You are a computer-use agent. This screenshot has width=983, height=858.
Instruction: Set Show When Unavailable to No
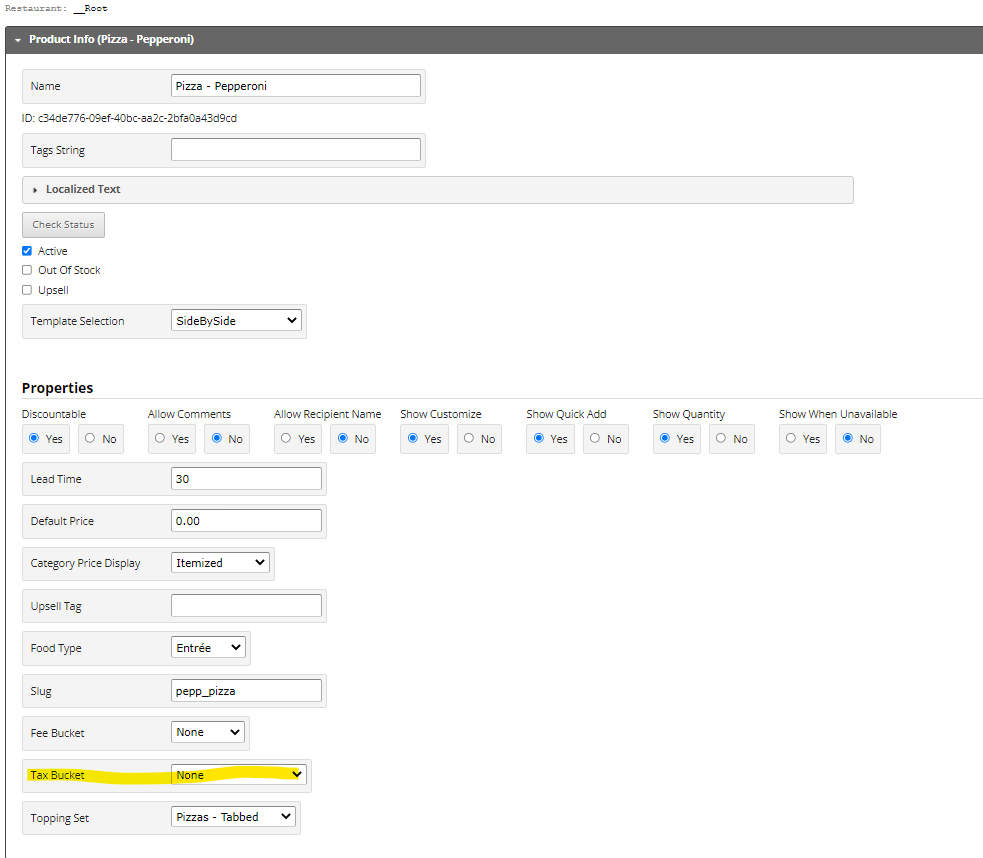click(848, 438)
